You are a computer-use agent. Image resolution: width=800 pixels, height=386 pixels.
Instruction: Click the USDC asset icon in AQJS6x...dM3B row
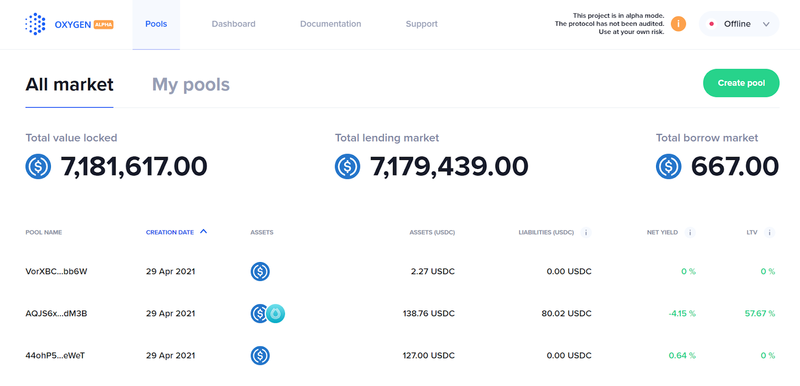point(258,314)
